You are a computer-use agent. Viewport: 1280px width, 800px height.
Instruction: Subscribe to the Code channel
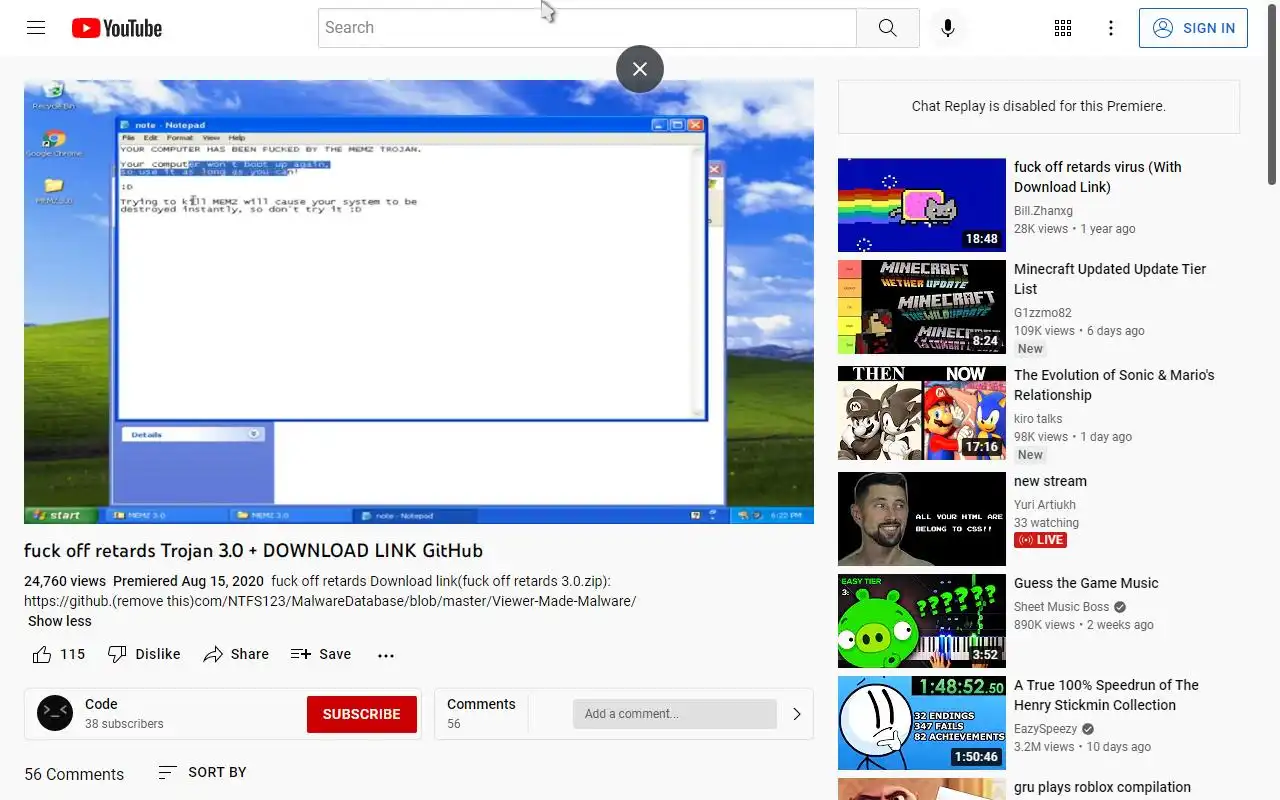(x=362, y=714)
